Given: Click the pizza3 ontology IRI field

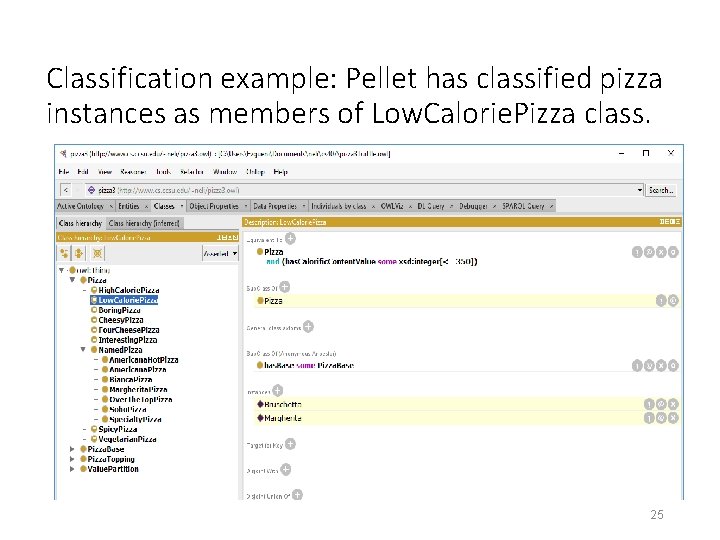Looking at the screenshot, I should pos(365,190).
